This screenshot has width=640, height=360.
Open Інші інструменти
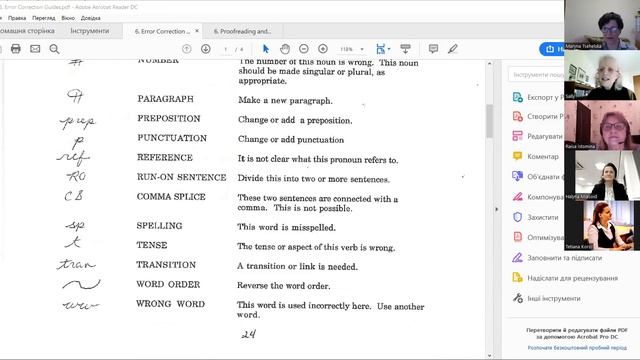click(x=546, y=298)
